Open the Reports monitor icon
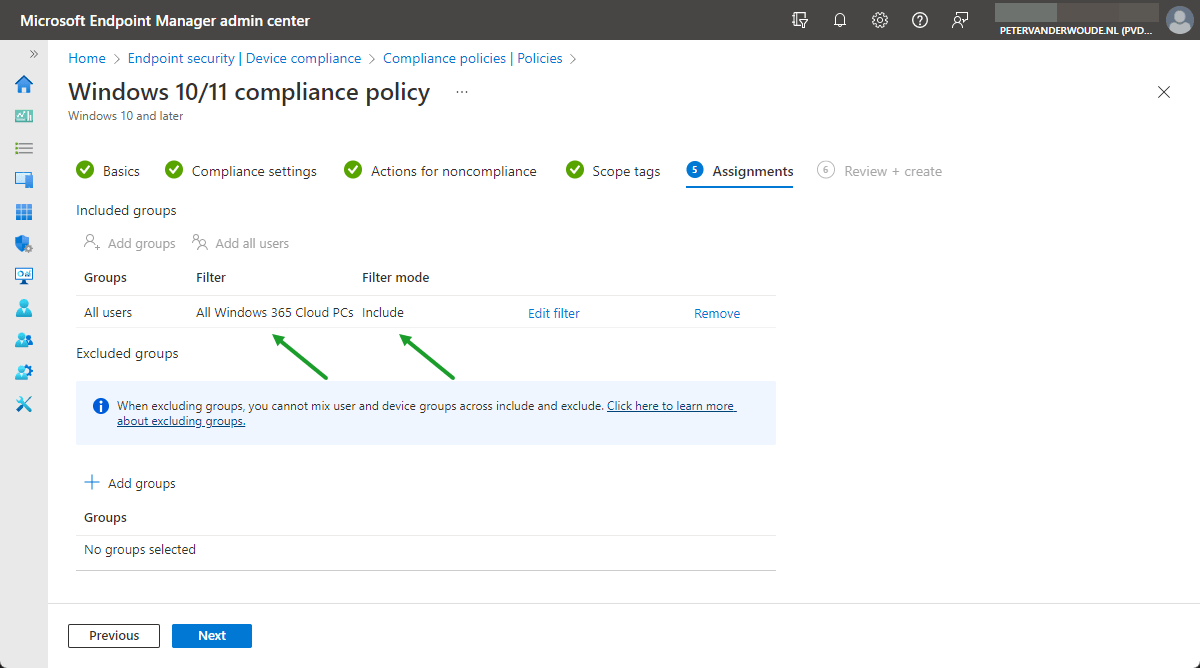The image size is (1200, 668). click(24, 276)
